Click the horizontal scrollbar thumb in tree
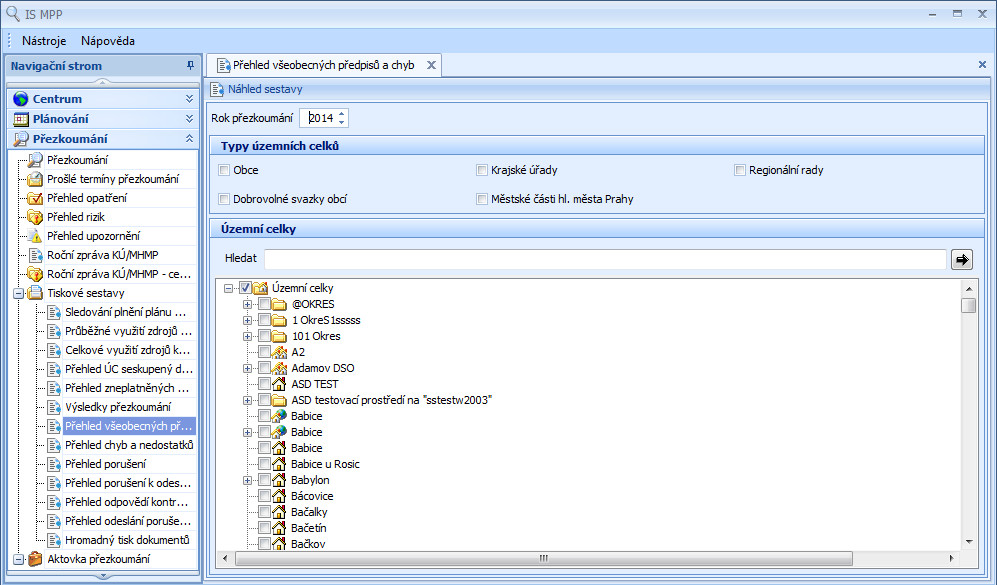The height and width of the screenshot is (585, 997). [544, 558]
